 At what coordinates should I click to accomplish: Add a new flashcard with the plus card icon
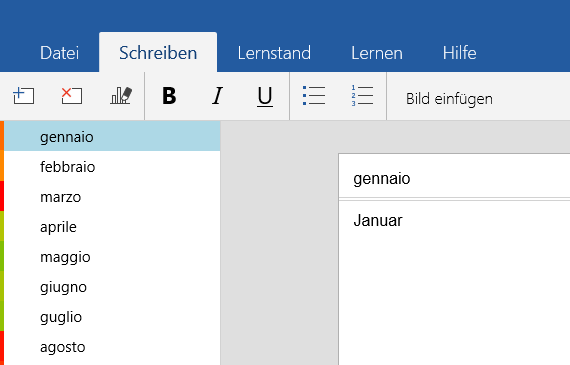point(24,96)
